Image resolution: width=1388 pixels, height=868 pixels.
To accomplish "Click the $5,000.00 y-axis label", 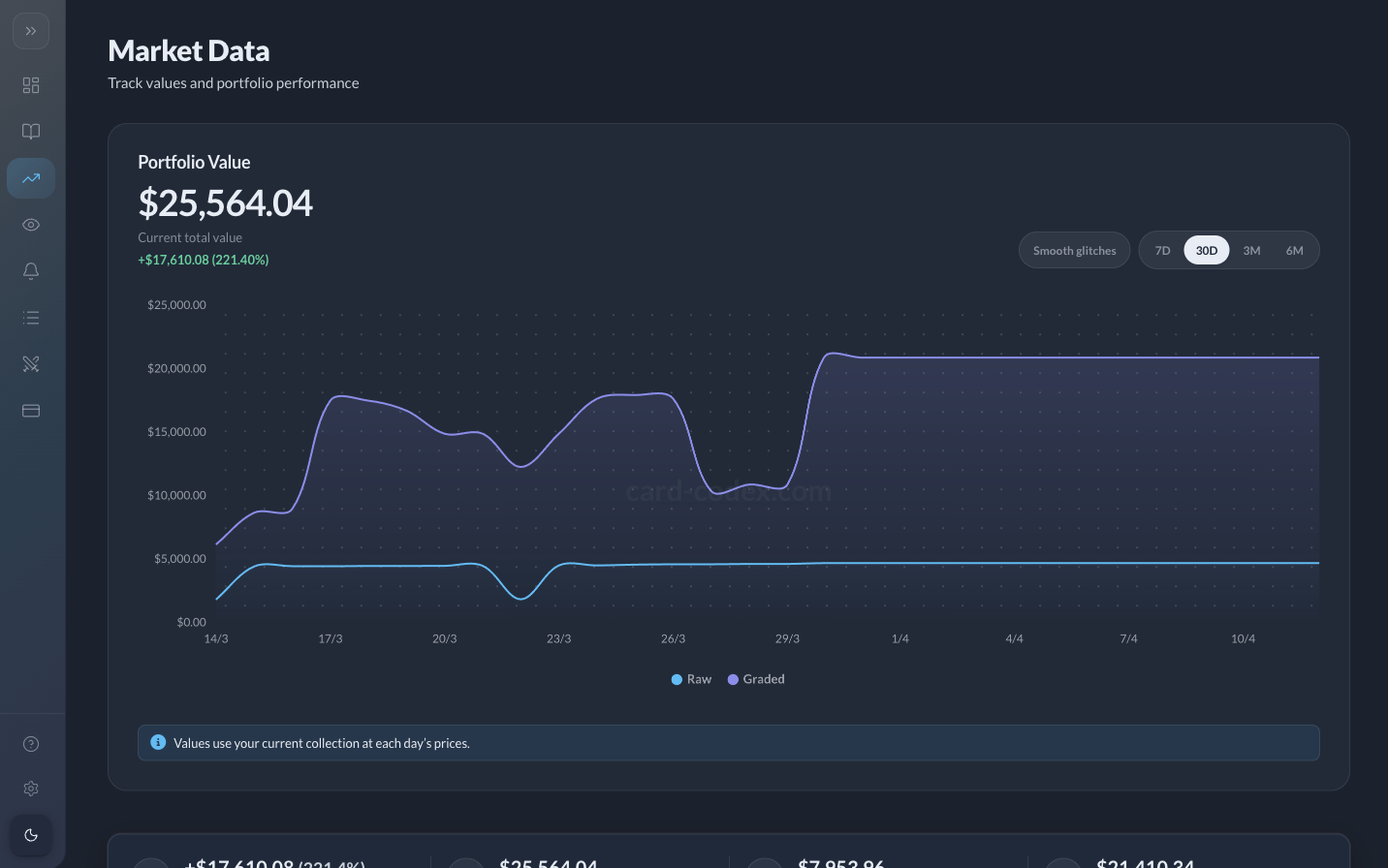I will [x=180, y=558].
